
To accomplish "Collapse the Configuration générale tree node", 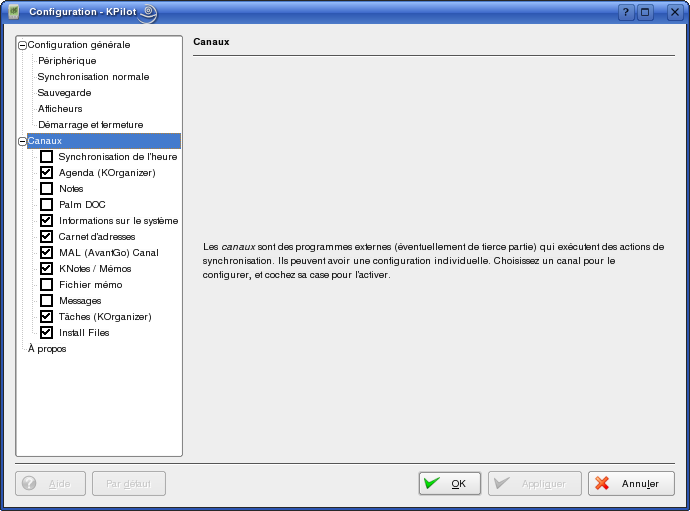I will pos(22,45).
